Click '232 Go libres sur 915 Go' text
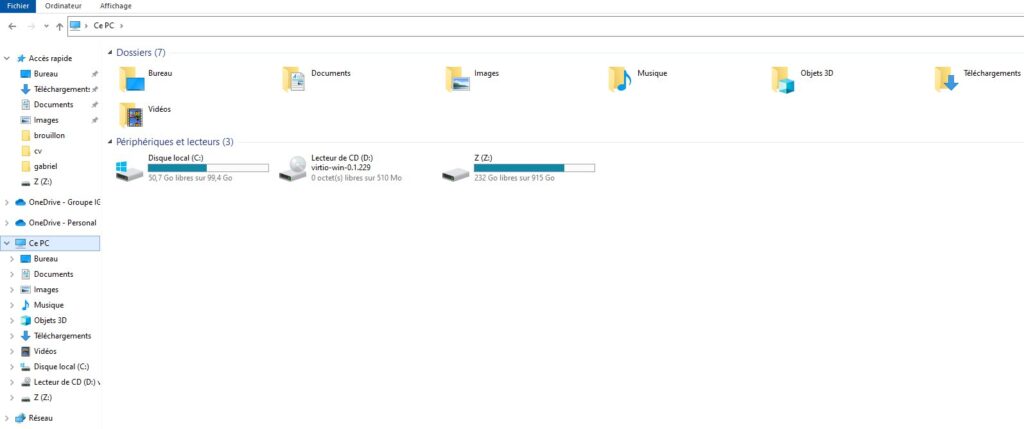 tap(514, 178)
